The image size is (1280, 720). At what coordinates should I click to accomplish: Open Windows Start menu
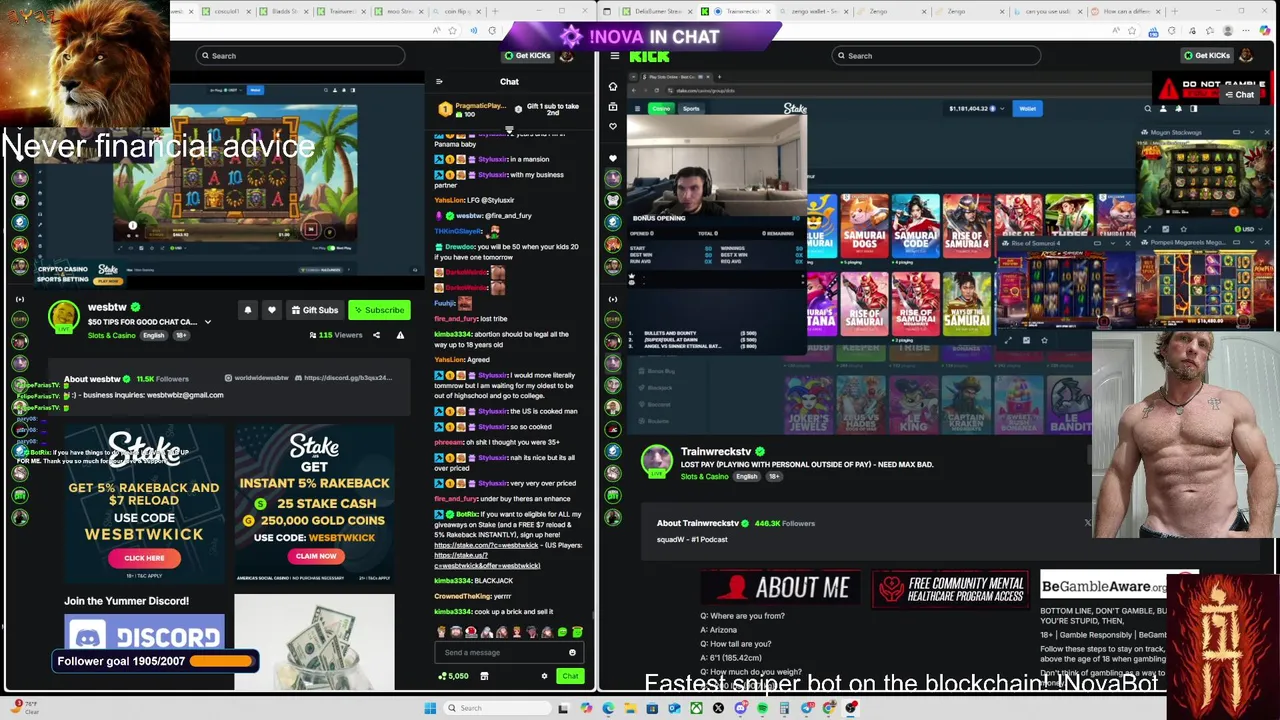tap(430, 708)
